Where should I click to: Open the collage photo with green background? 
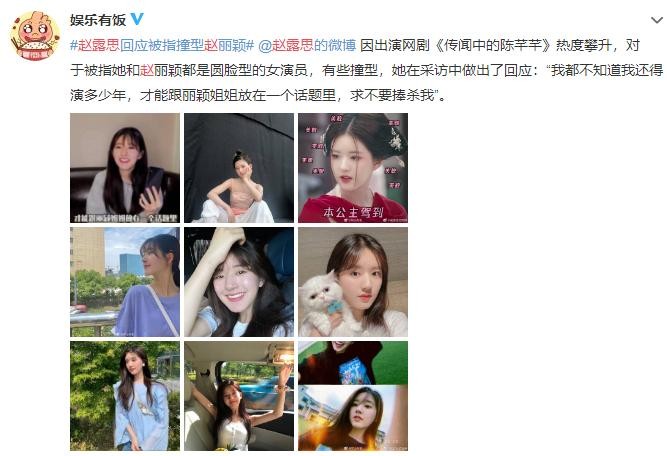[353, 396]
